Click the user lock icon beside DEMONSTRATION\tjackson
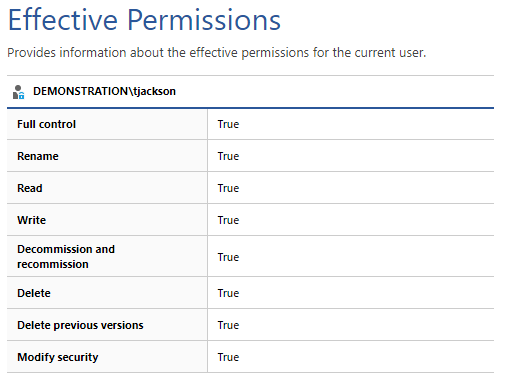 click(18, 92)
